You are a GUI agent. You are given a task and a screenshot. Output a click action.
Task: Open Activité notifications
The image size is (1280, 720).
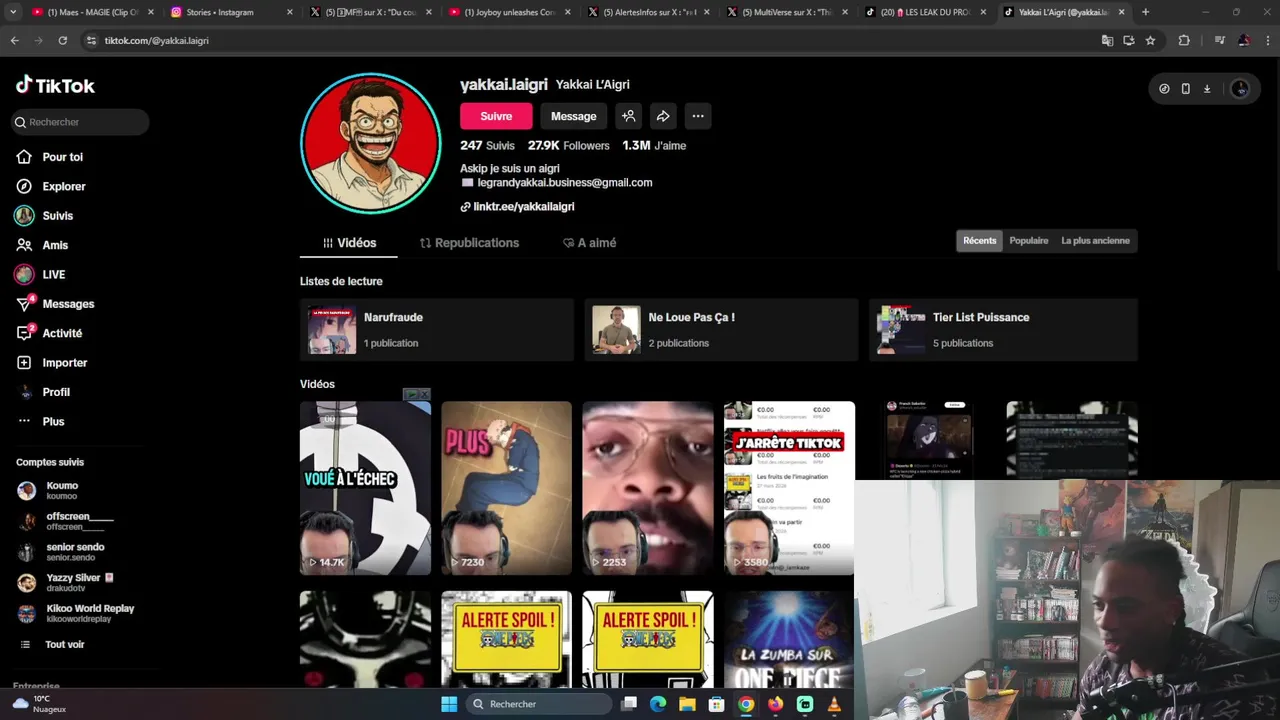[62, 333]
